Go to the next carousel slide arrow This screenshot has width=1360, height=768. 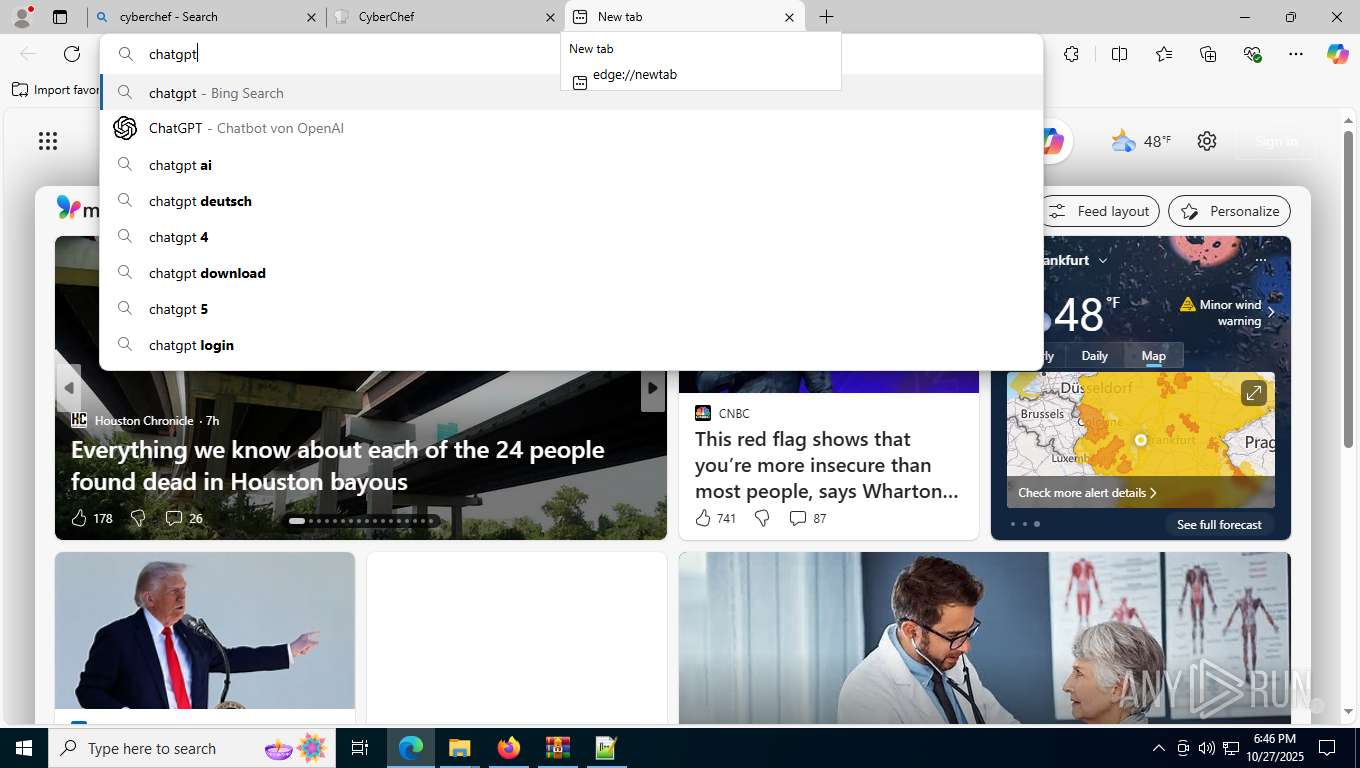653,387
